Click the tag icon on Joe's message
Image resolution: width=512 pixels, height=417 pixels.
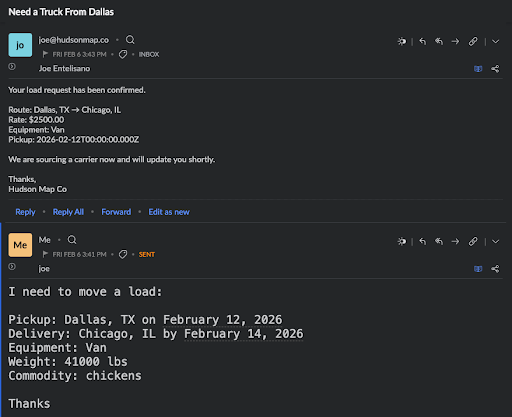coord(123,54)
